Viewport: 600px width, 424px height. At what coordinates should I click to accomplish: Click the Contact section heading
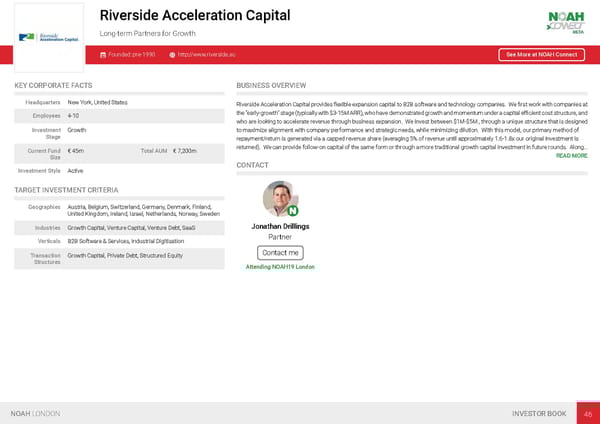click(254, 165)
